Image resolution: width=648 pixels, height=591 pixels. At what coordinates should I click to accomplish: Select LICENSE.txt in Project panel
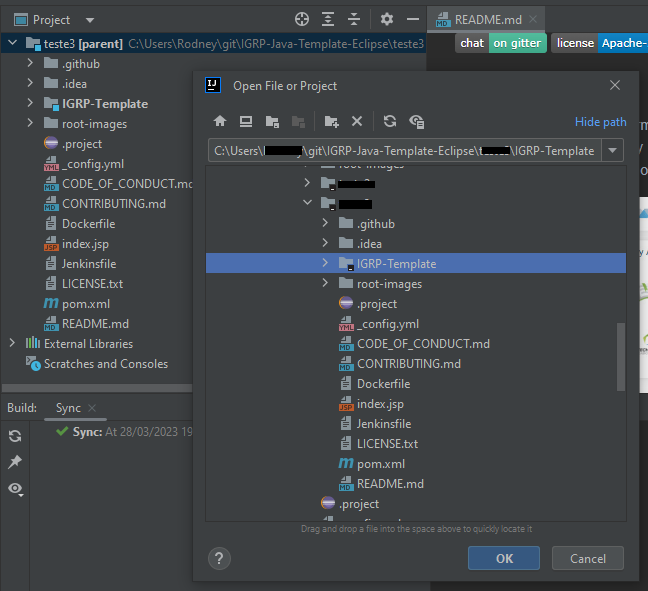coord(84,284)
